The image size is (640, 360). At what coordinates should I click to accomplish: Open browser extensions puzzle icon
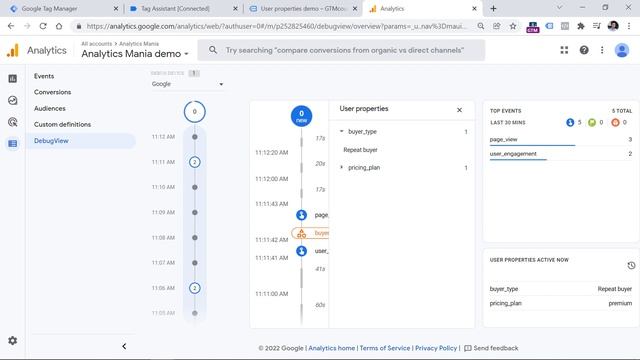[x=580, y=26]
